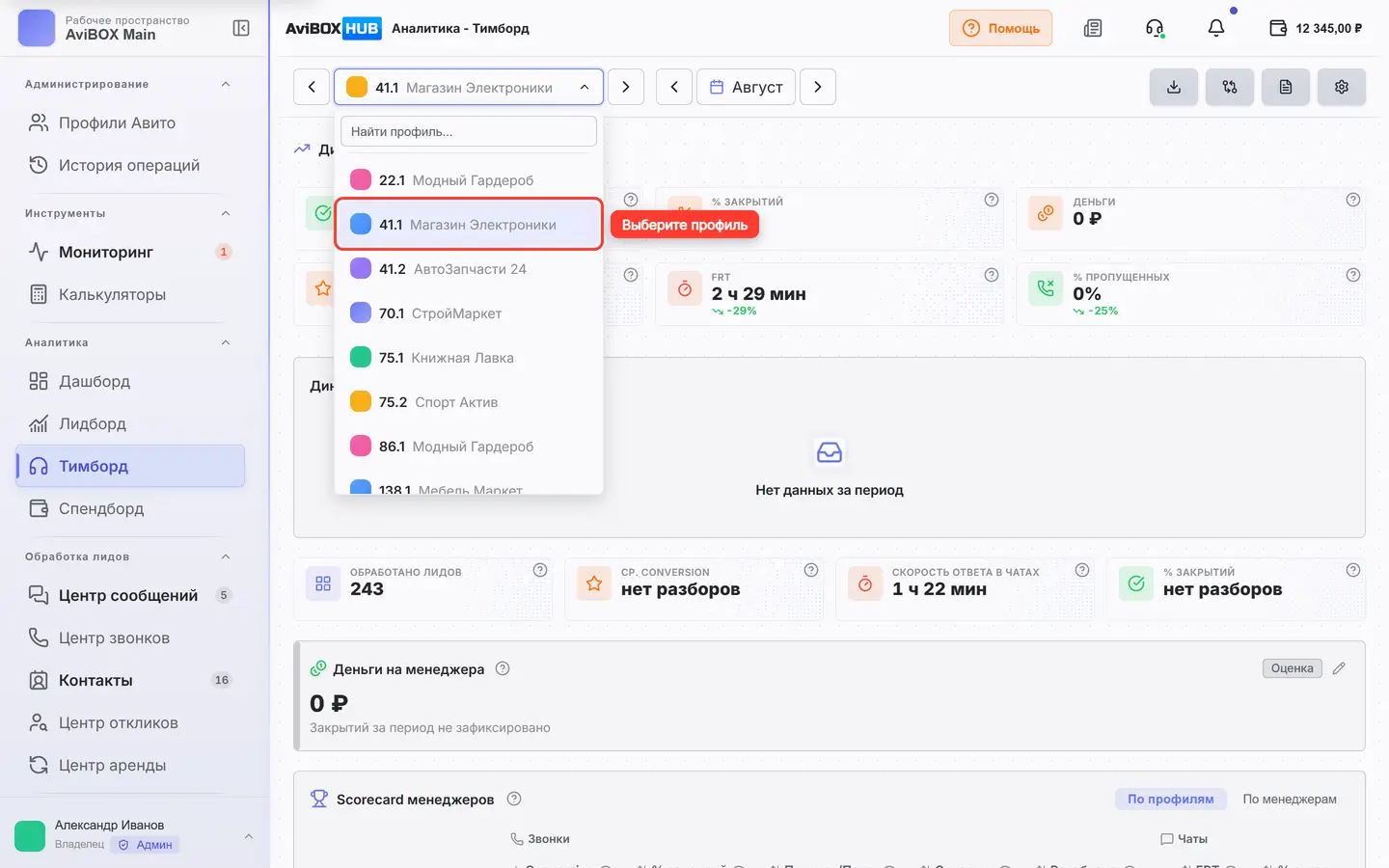Select profile 75.2 Спорт Актив
The height and width of the screenshot is (868, 1389).
[x=469, y=402]
